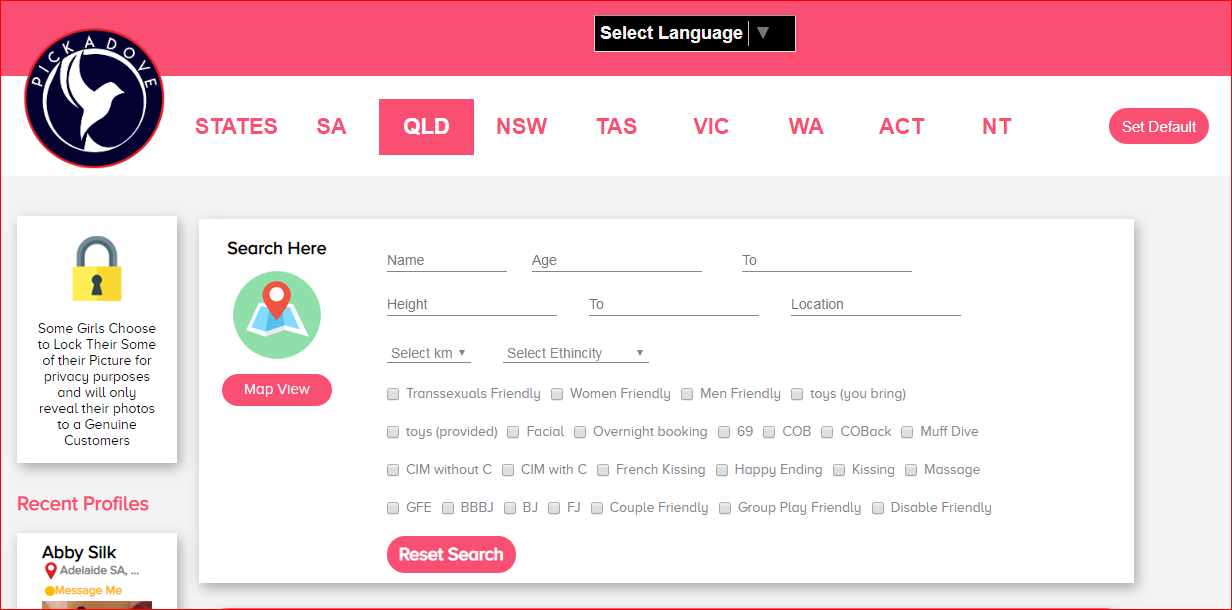Screen dimensions: 1232x610
Task: Click the Map View button
Action: pyautogui.click(x=277, y=389)
